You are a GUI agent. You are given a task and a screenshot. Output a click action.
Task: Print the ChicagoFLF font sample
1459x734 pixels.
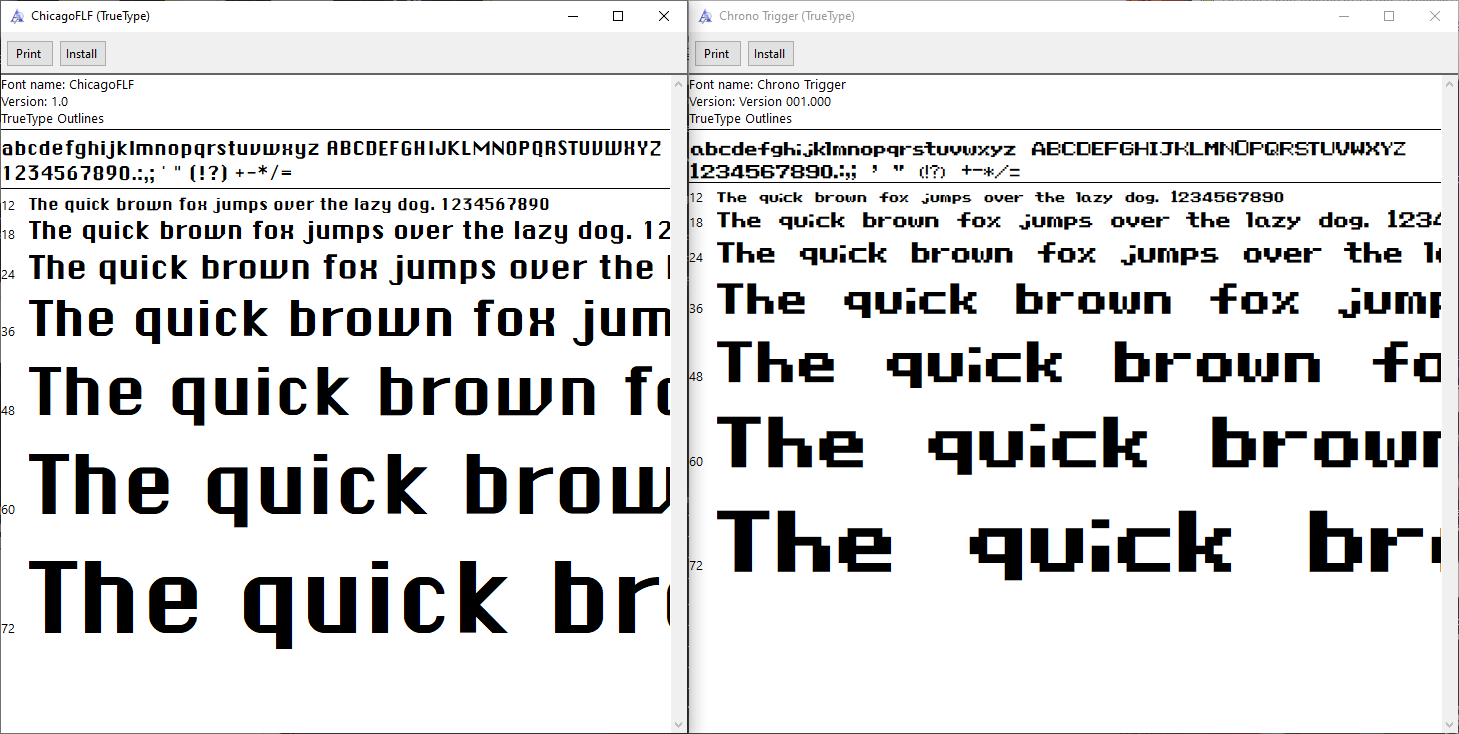pyautogui.click(x=29, y=54)
